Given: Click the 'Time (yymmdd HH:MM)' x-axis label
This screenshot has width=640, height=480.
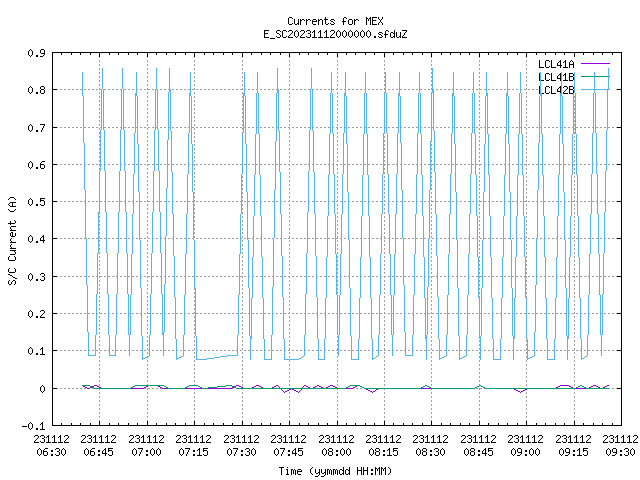Looking at the screenshot, I should coord(335,471).
